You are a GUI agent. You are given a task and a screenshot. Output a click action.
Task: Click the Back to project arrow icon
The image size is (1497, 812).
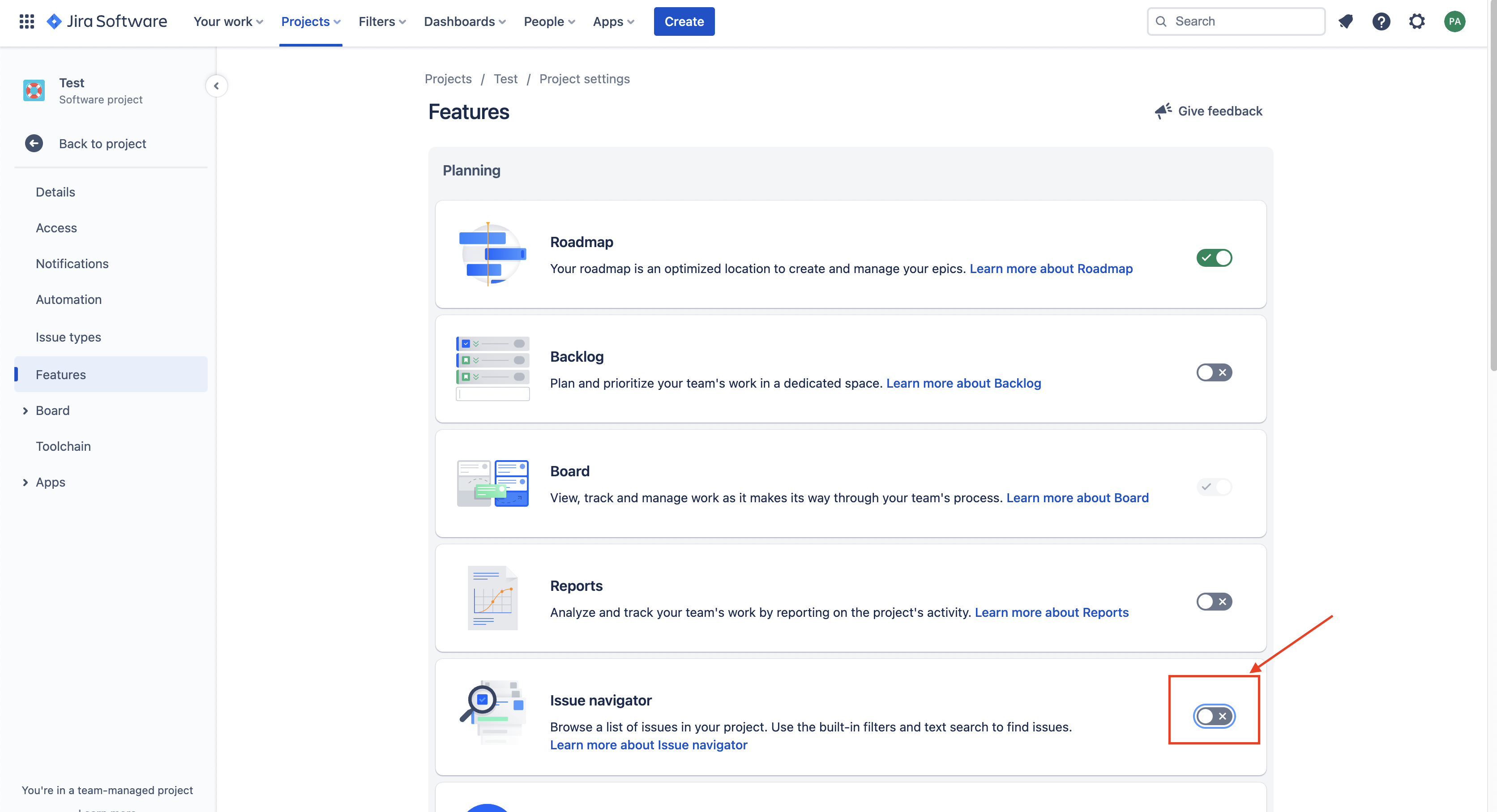[34, 144]
